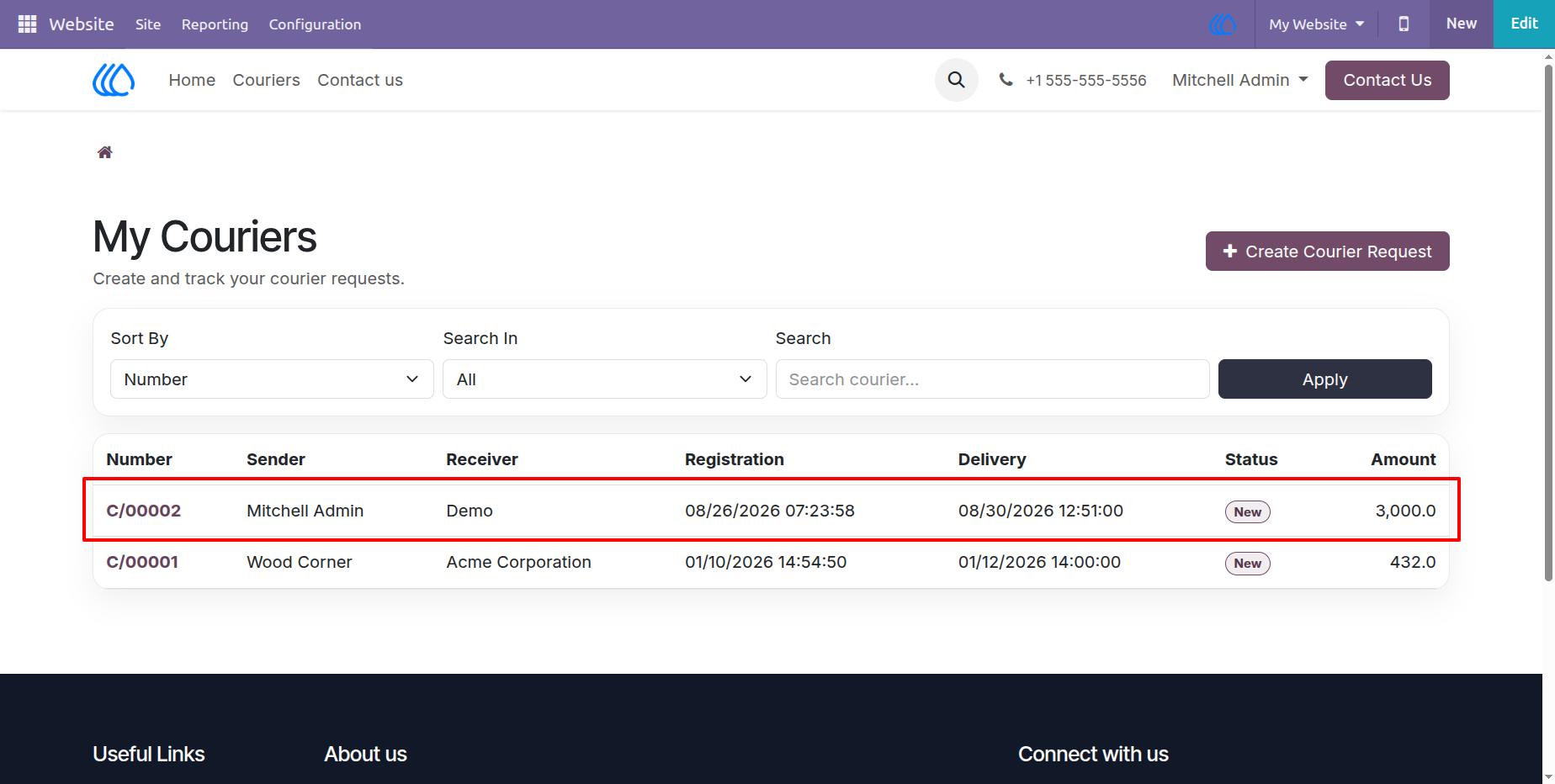Open courier C/00002
The image size is (1555, 784).
coord(144,511)
